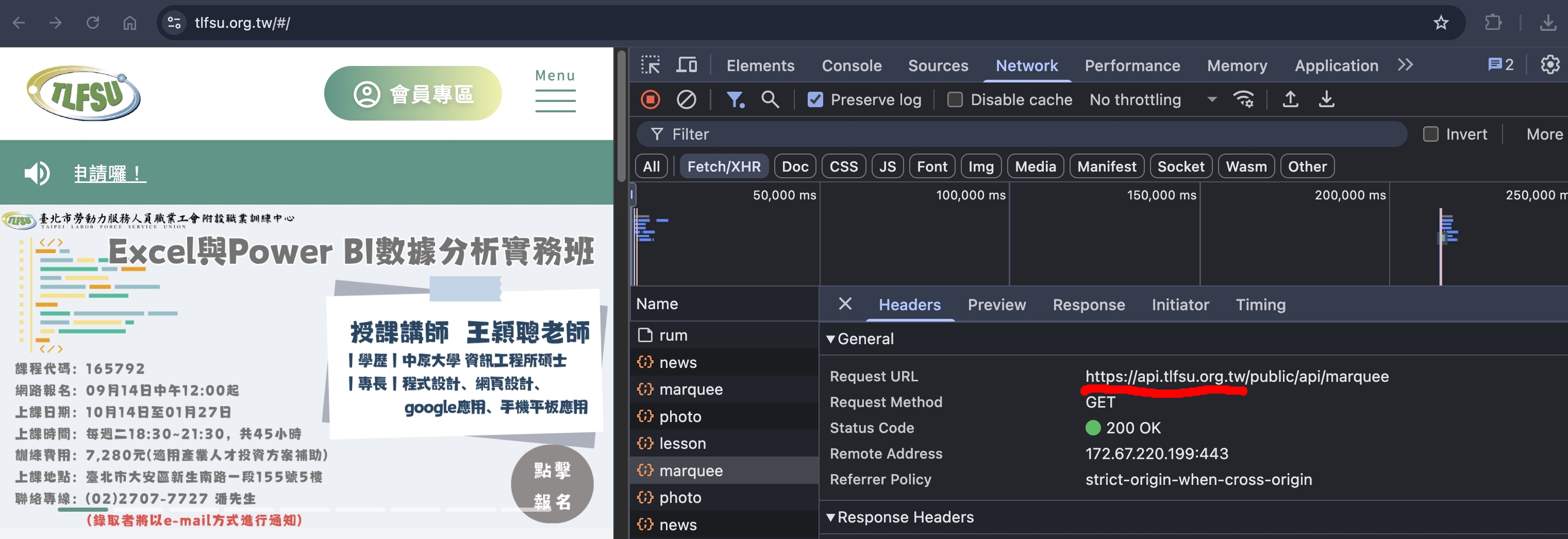Filter requests by Font type
Screen dimensions: 1568x539
pos(932,166)
